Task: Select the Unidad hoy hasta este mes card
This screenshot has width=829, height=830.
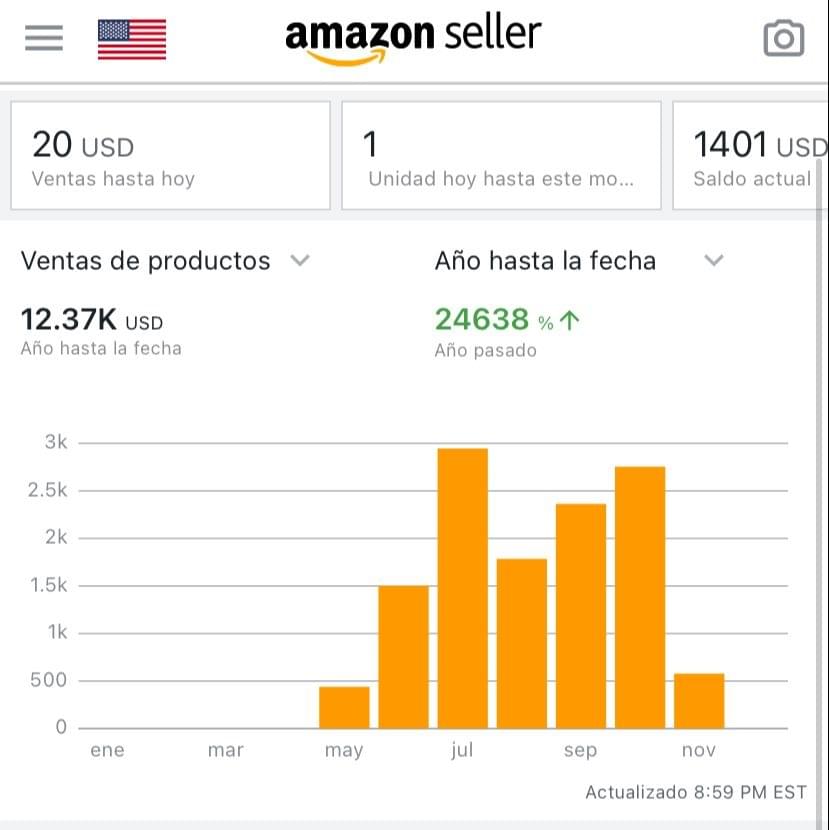Action: 501,157
